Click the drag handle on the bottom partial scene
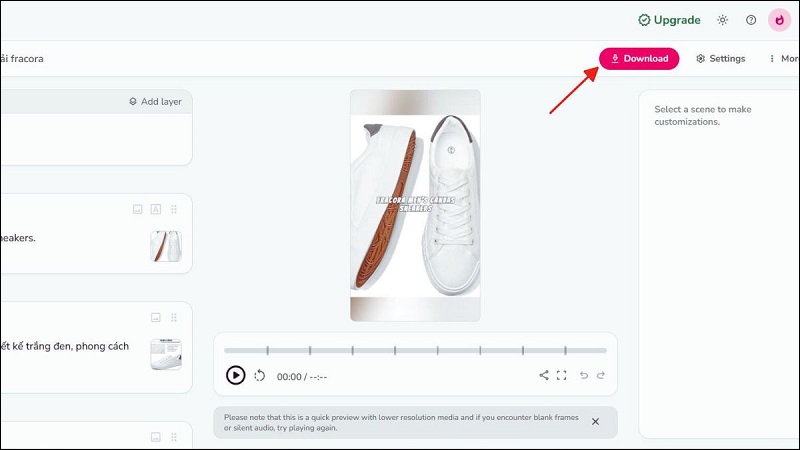The image size is (800, 450). 174,437
